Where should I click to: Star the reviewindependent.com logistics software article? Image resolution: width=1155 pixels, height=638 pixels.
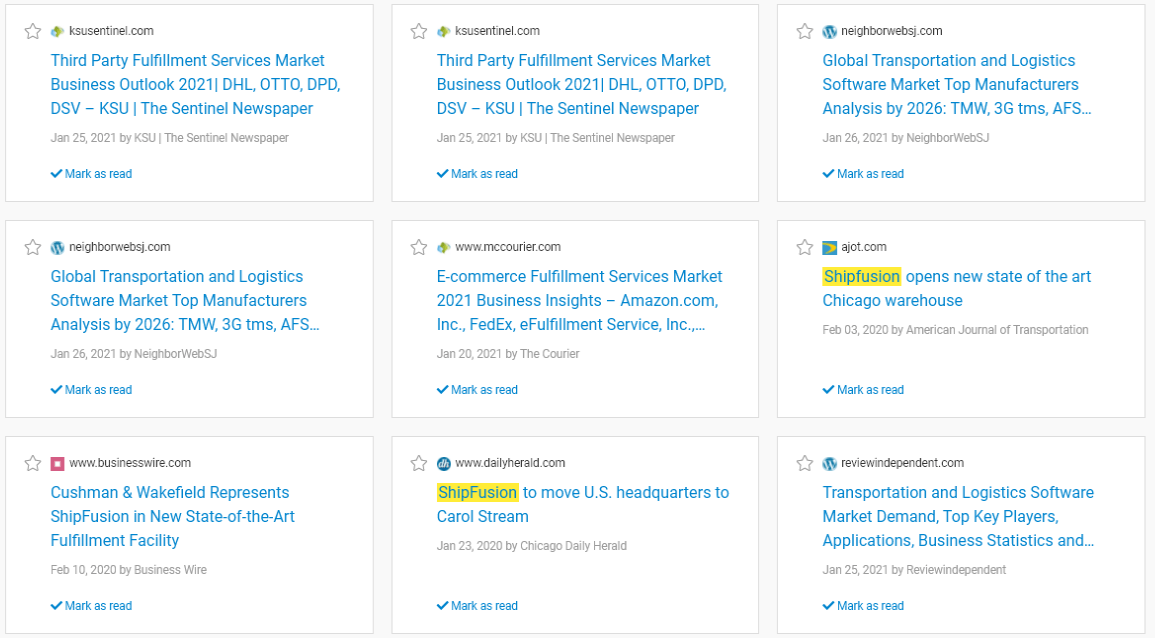(805, 463)
